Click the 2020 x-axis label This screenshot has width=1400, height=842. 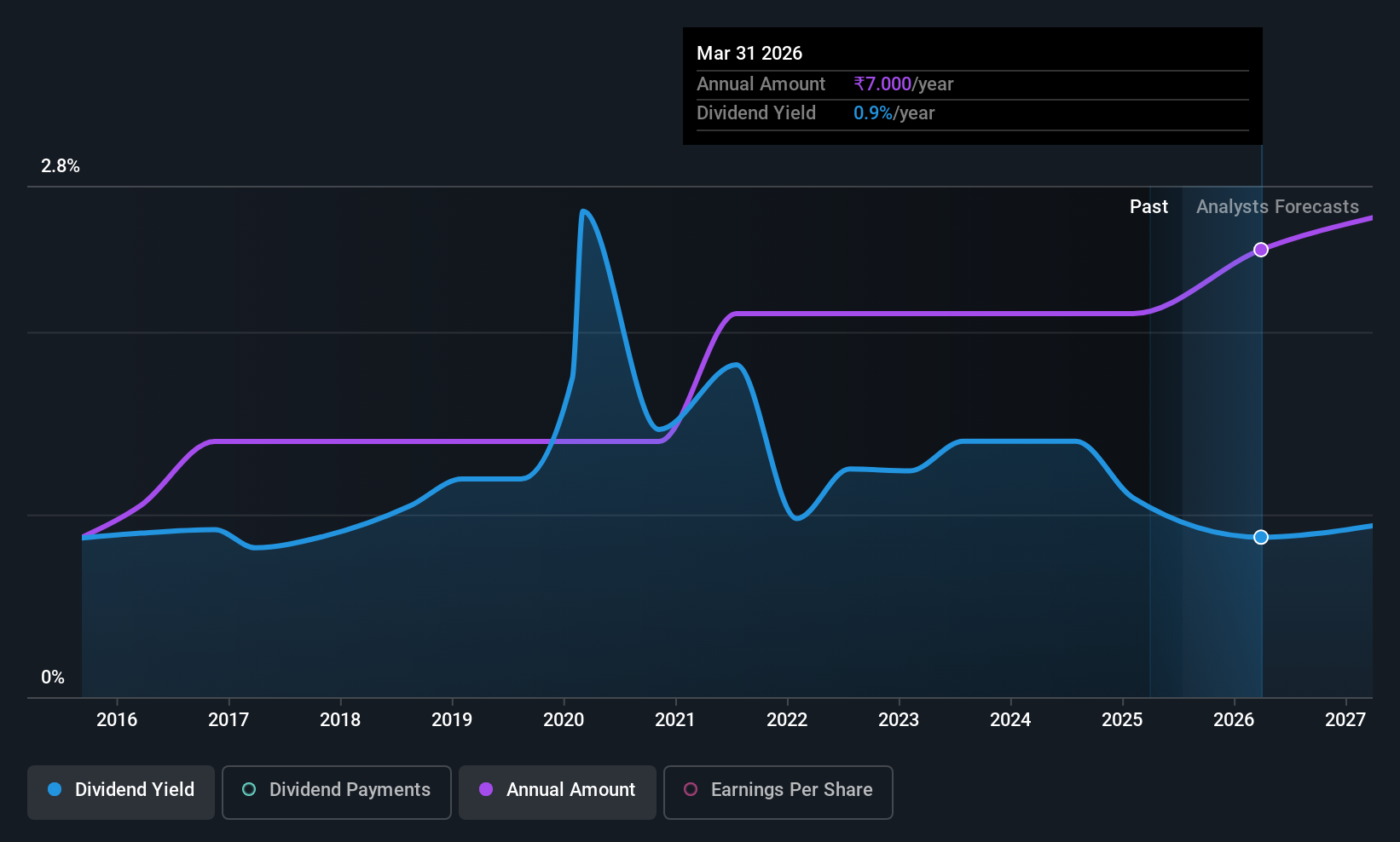(x=564, y=719)
